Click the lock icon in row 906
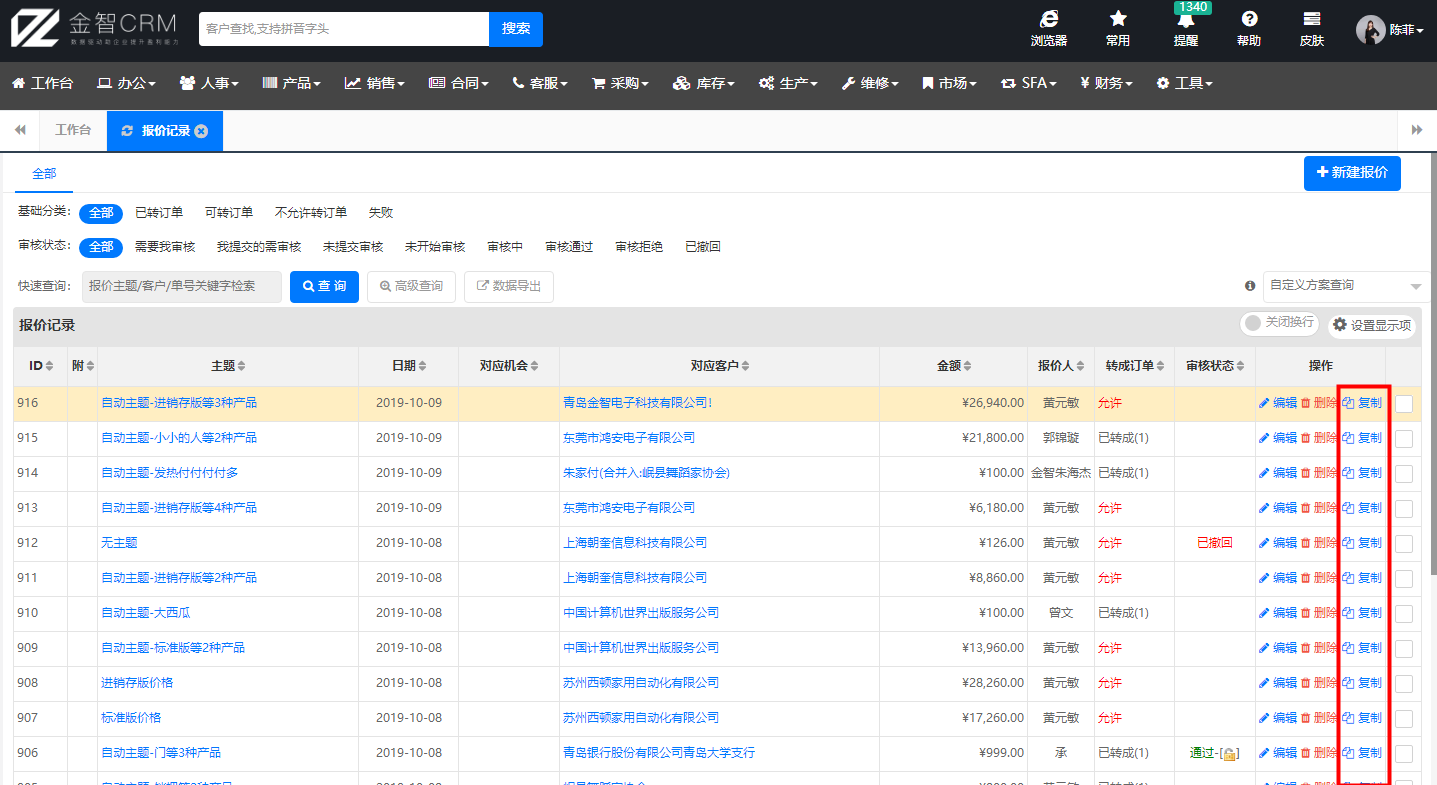 1229,754
